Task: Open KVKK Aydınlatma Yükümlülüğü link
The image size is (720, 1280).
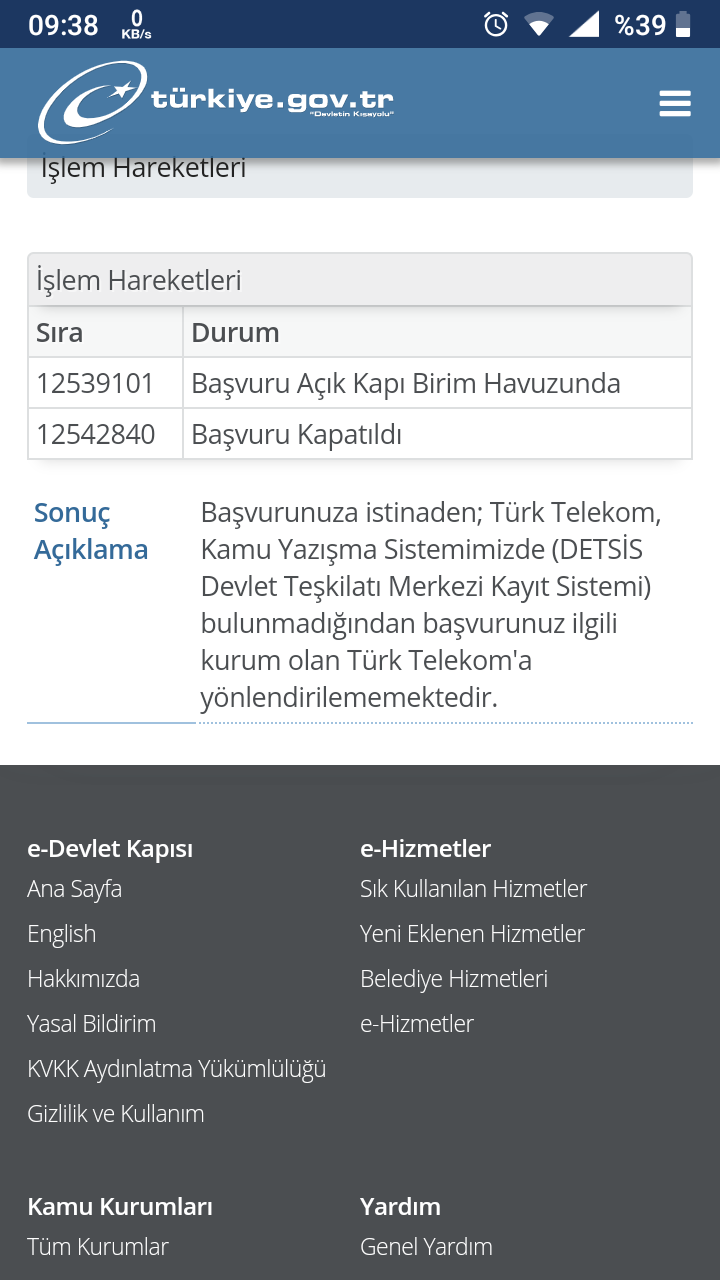Action: pos(177,1069)
